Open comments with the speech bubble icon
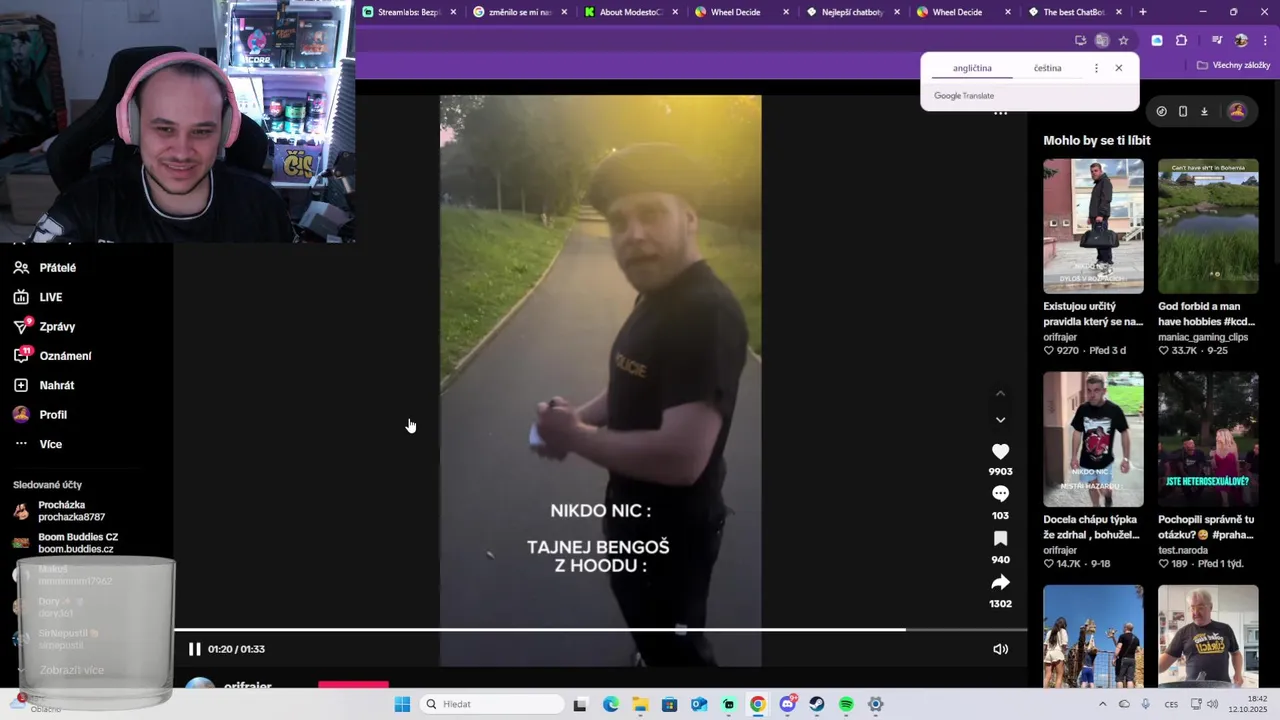Viewport: 1280px width, 720px height. [1000, 494]
